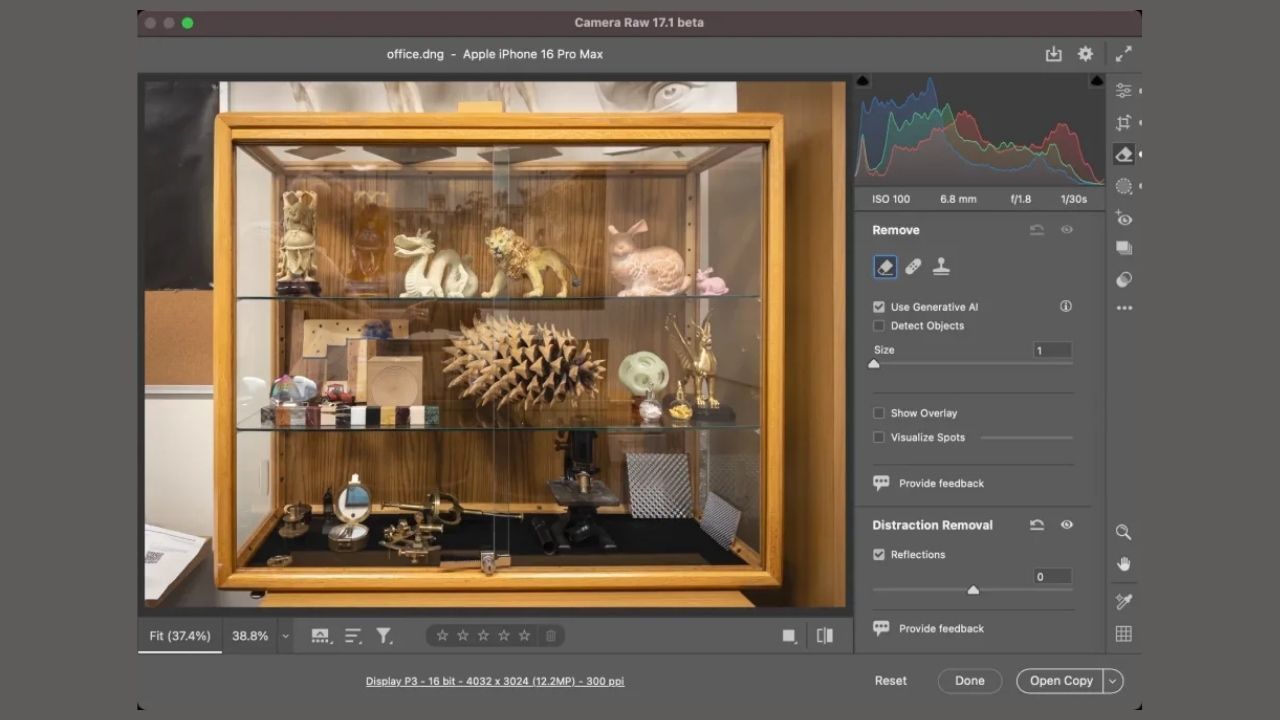The height and width of the screenshot is (720, 1280).
Task: Click the Done button
Action: pos(969,680)
